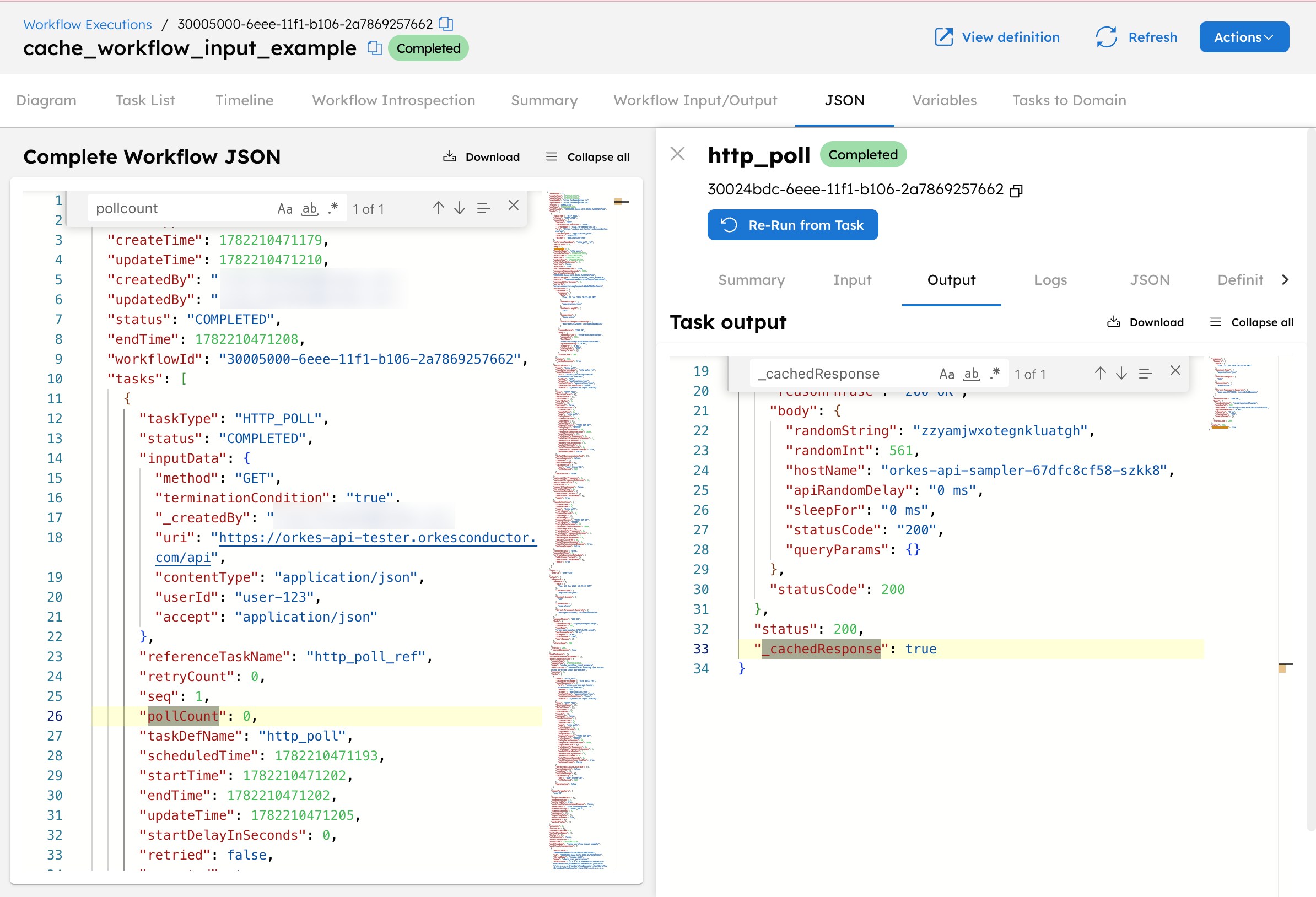
Task: Click the highlighted _cachedResponse key
Action: (x=821, y=649)
